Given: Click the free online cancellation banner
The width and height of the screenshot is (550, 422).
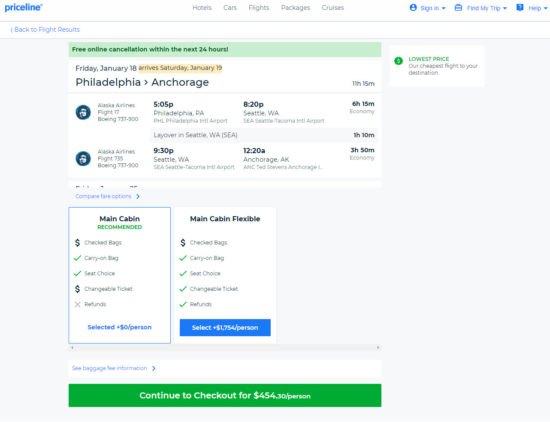Looking at the screenshot, I should [225, 49].
